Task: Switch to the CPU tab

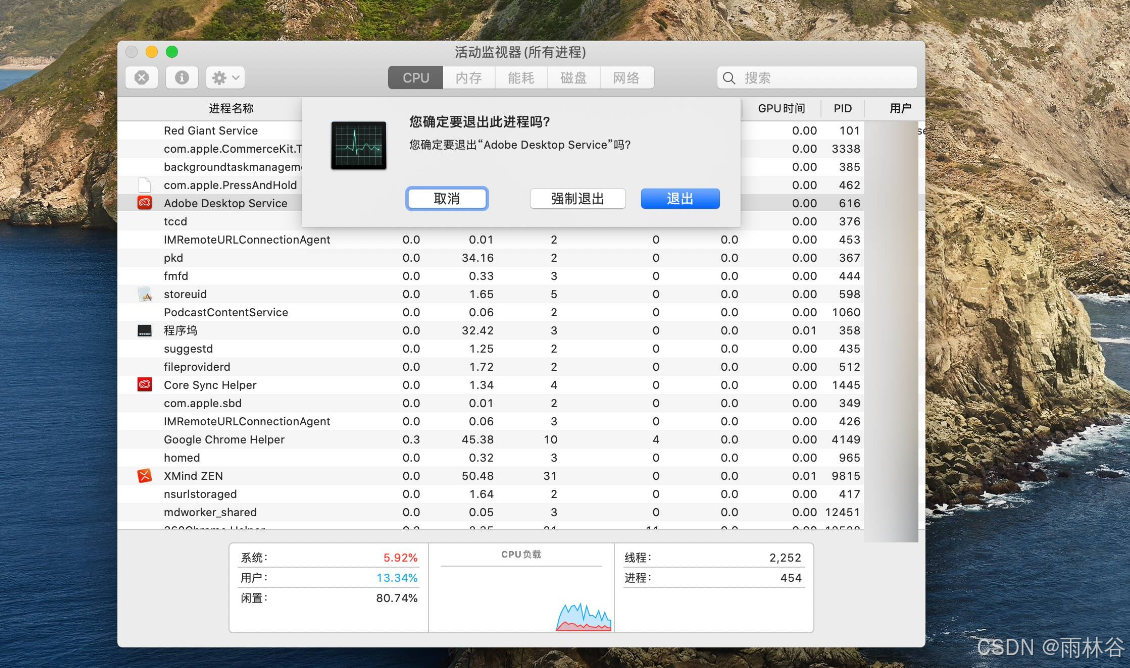Action: [416, 78]
